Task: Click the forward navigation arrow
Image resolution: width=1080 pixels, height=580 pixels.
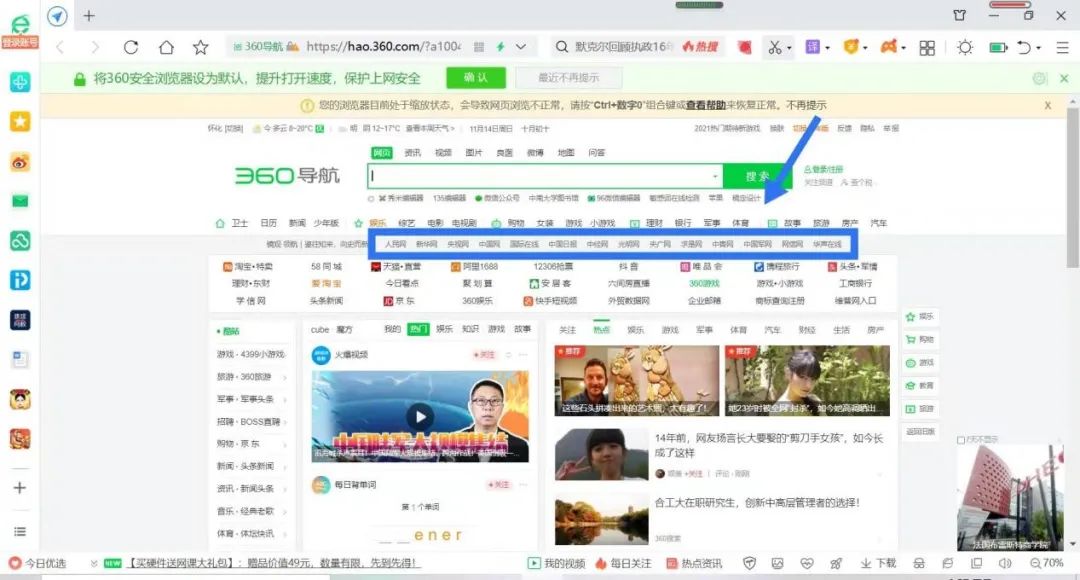Action: pos(95,47)
